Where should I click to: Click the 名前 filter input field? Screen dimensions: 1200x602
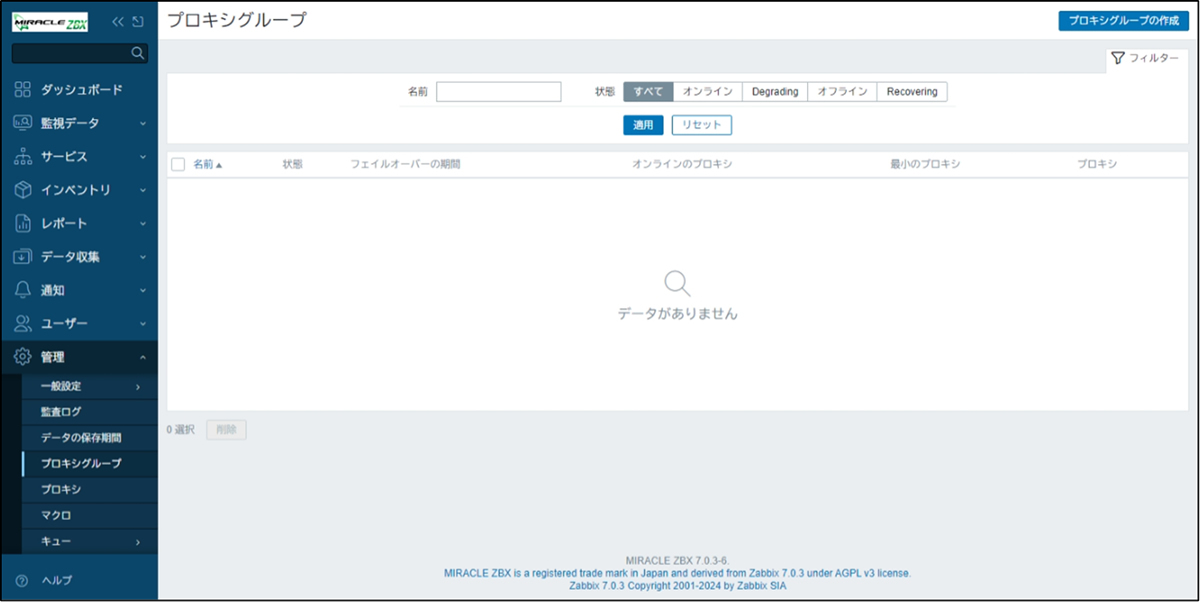point(498,92)
